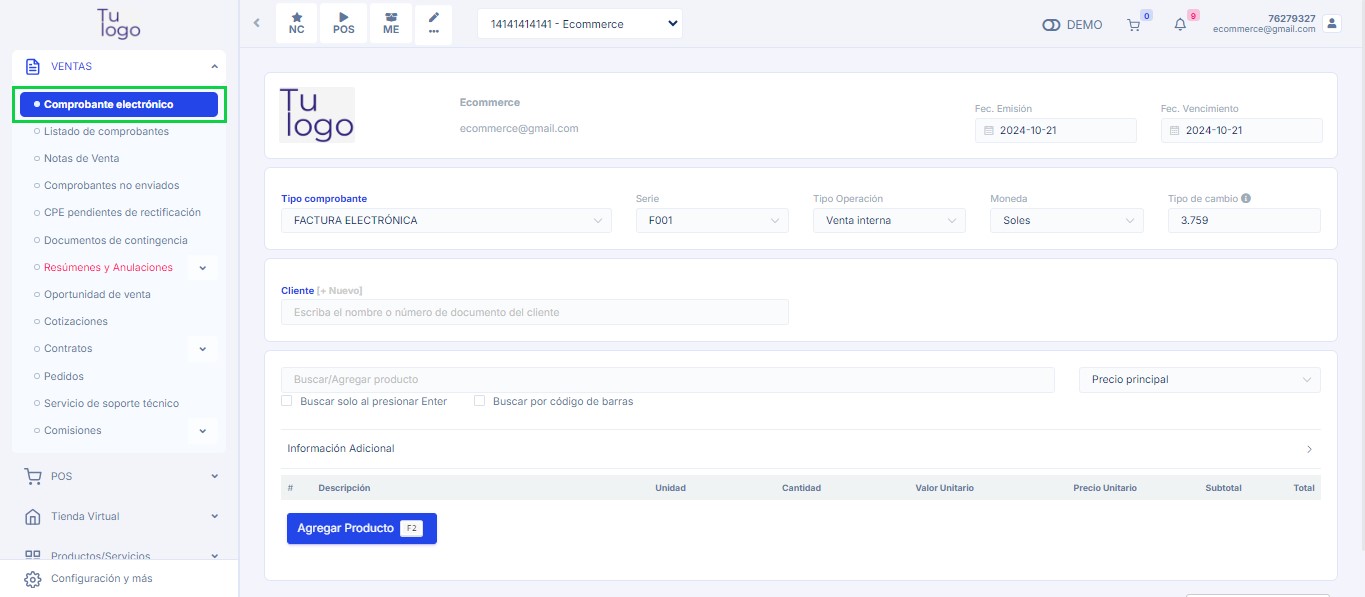Expand the Información Adicional section
Screen dimensions: 1365x597
pos(800,449)
